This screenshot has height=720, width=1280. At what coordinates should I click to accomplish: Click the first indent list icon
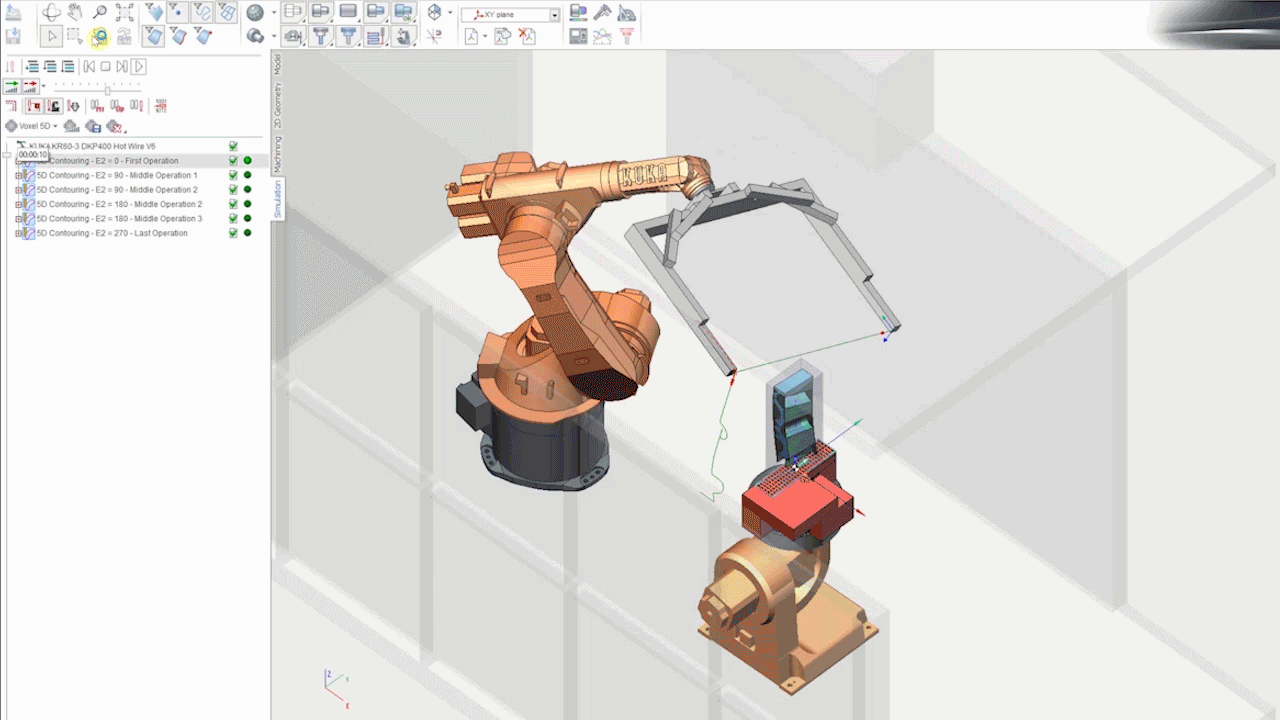(32, 66)
